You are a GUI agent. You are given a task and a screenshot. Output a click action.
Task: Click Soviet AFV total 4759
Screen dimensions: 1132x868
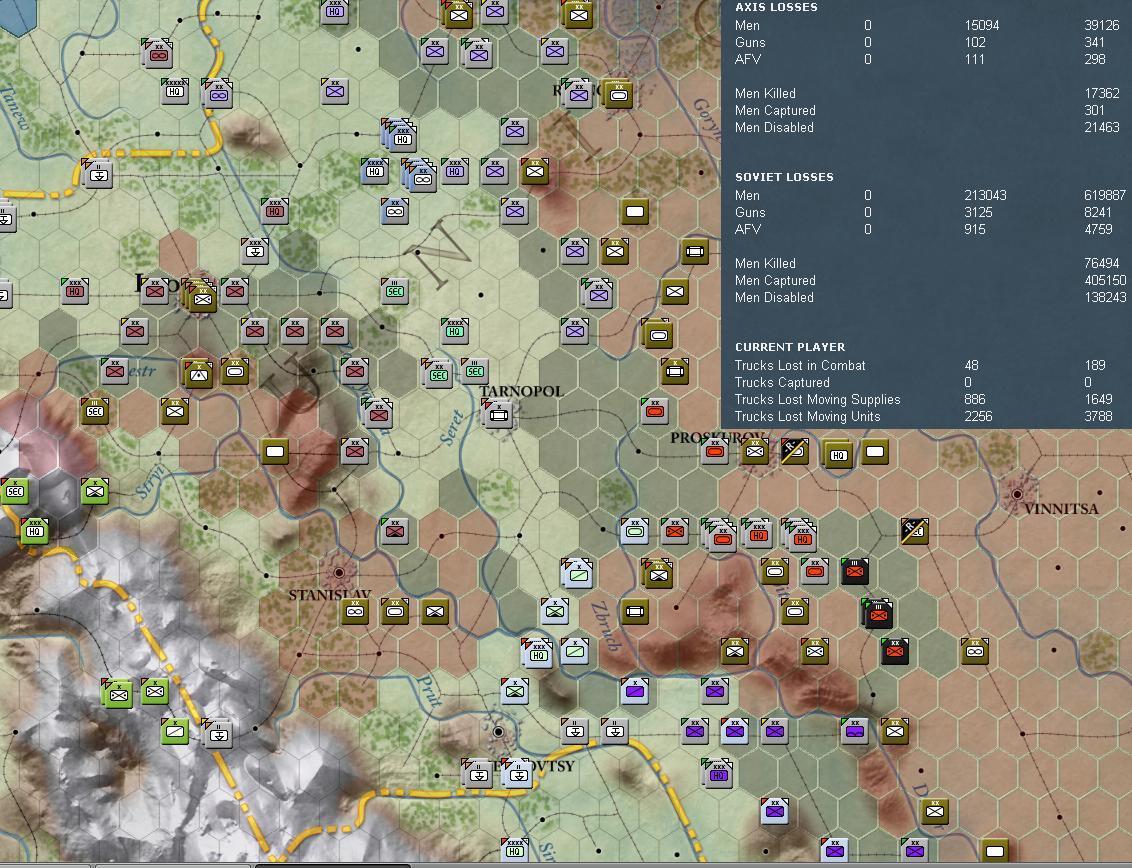tap(1097, 229)
